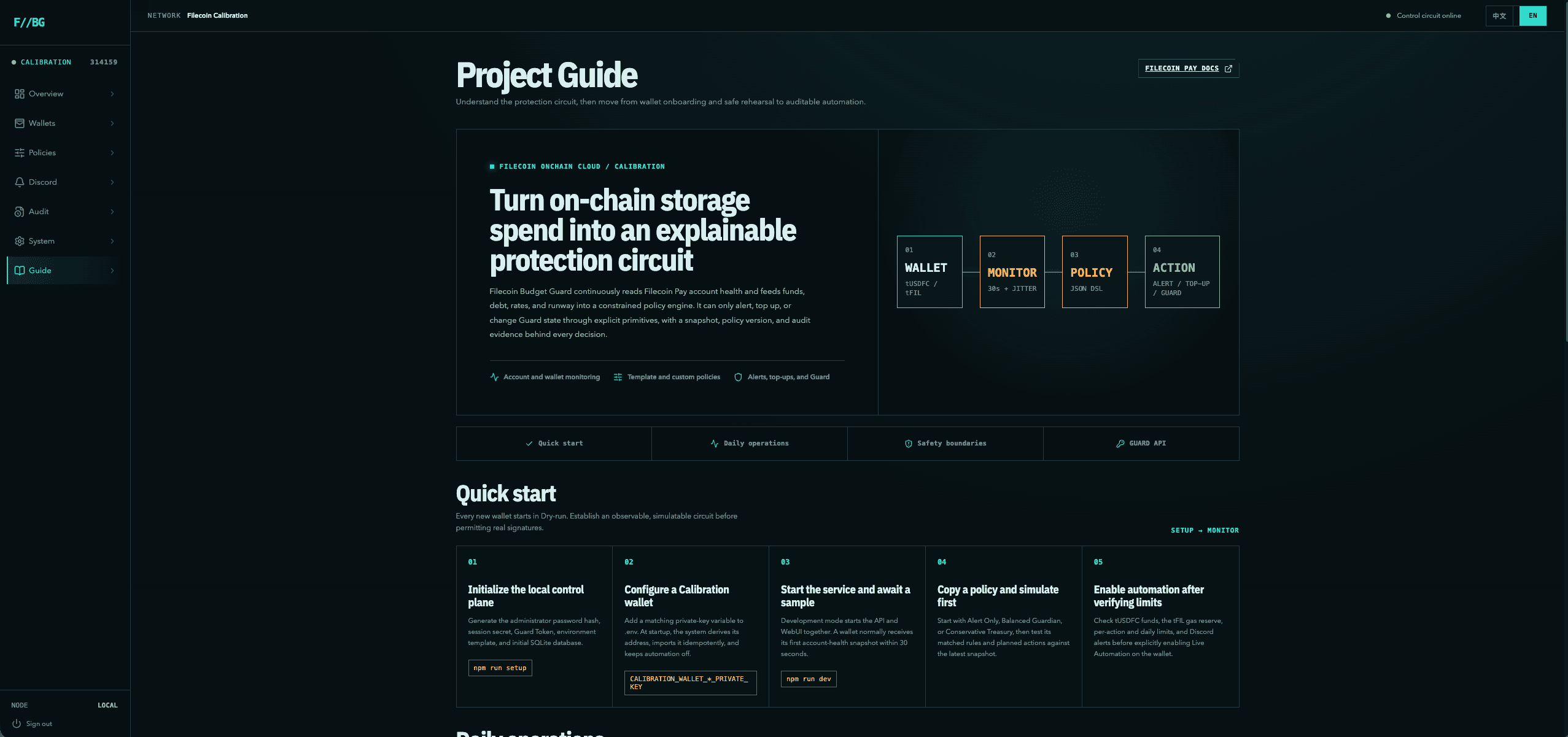The width and height of the screenshot is (1568, 737).
Task: Open the Discord section
Action: 65,182
